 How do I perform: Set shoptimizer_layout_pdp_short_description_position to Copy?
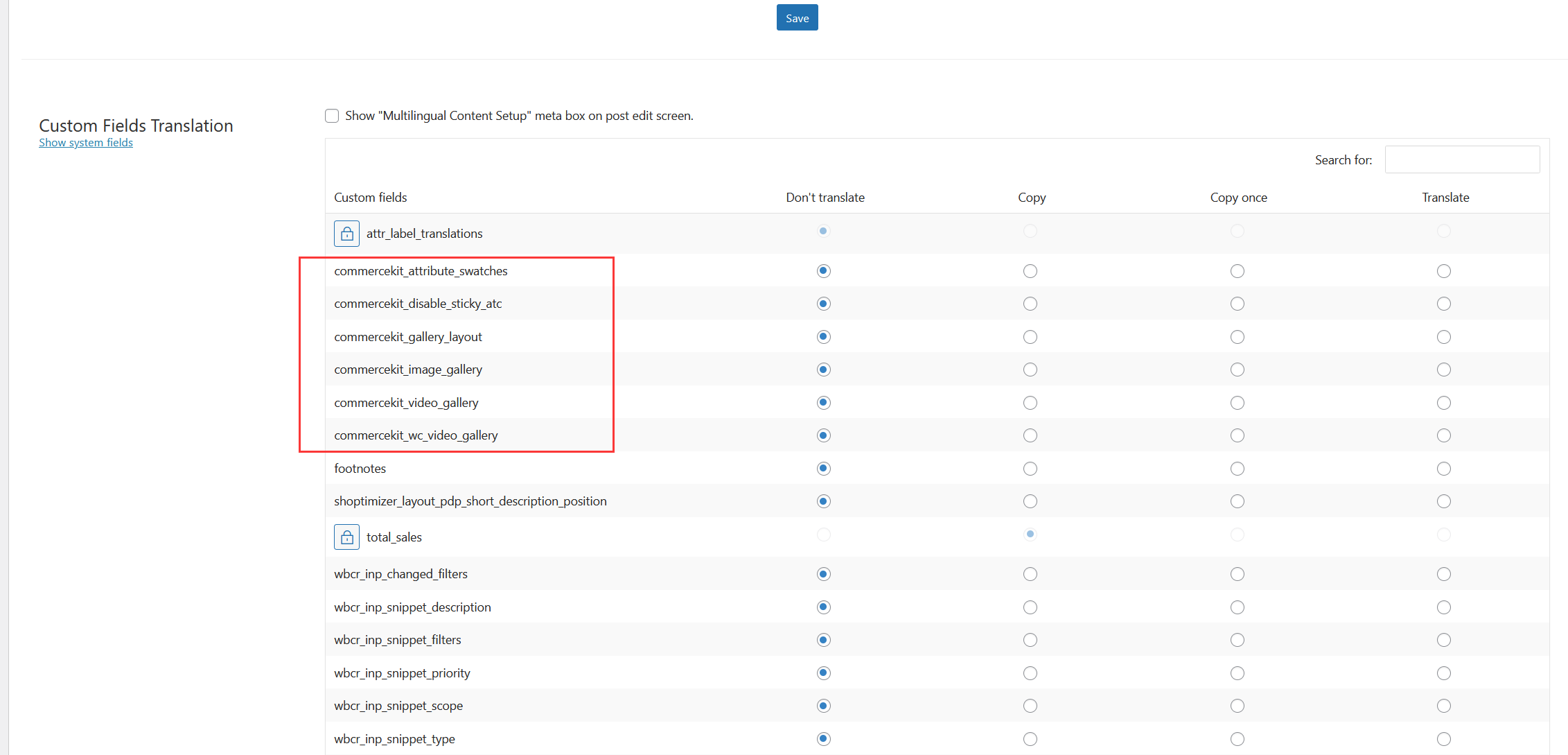click(1030, 501)
